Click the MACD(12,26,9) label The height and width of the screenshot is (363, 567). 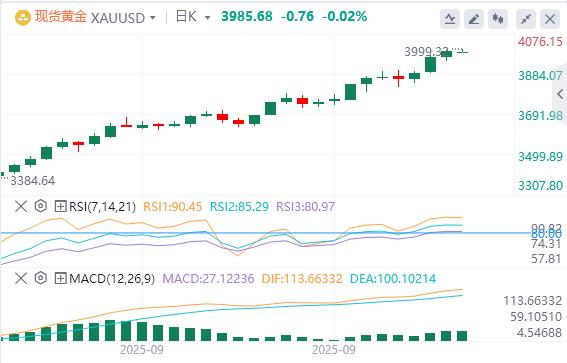(112, 279)
